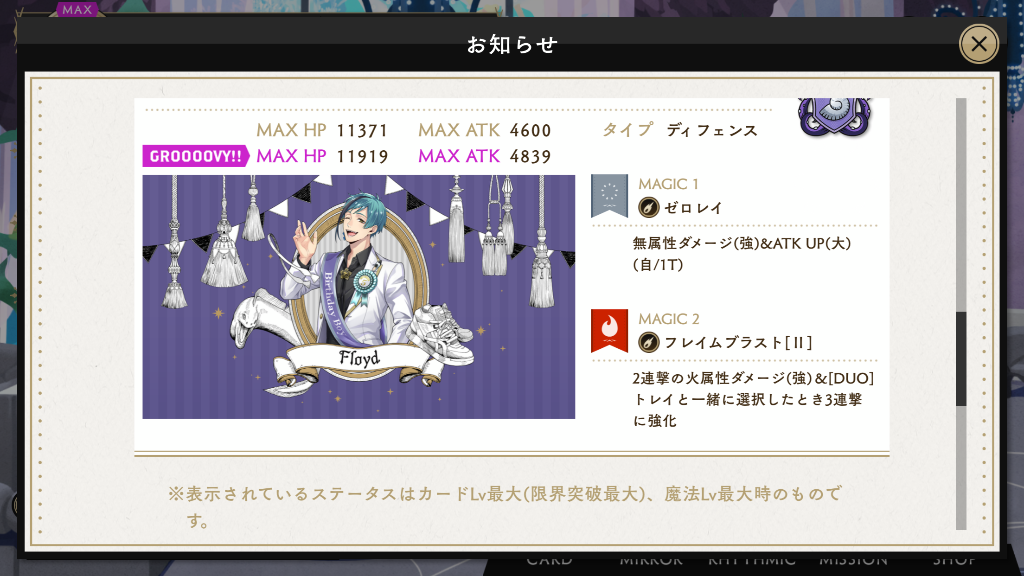Close the お知らせ notice dialog
Screen dimensions: 1024x576
978,44
